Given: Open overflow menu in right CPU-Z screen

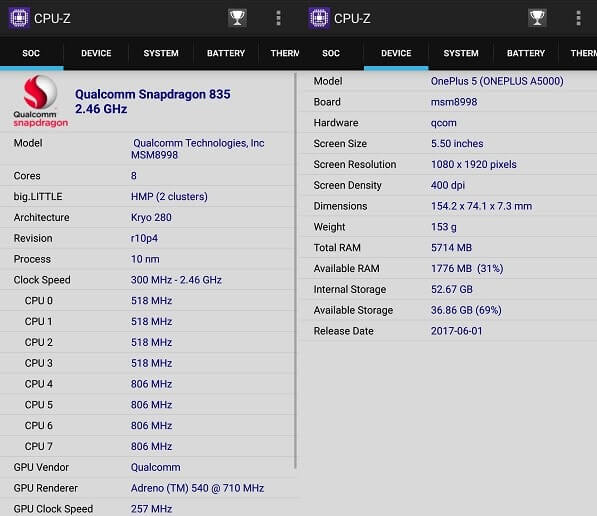Looking at the screenshot, I should coord(579,18).
